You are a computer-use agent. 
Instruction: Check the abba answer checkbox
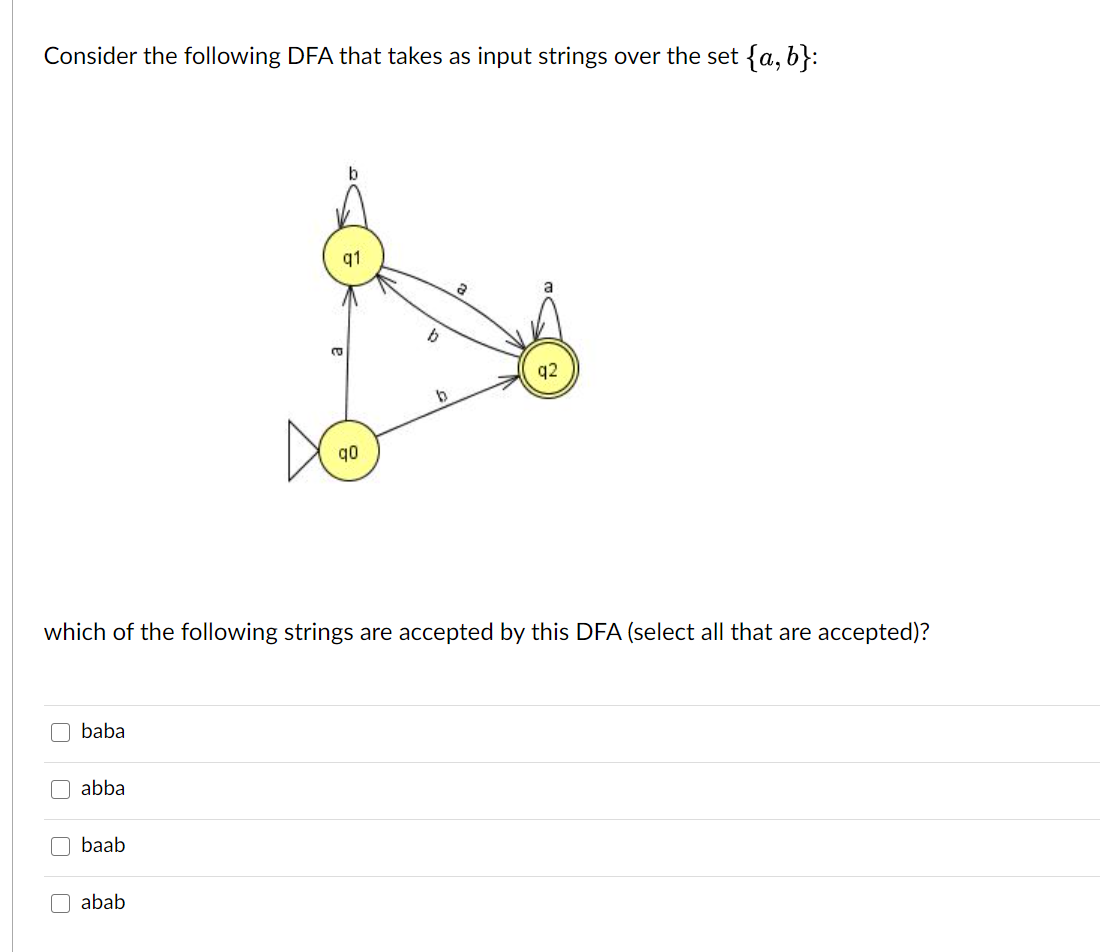pyautogui.click(x=60, y=788)
